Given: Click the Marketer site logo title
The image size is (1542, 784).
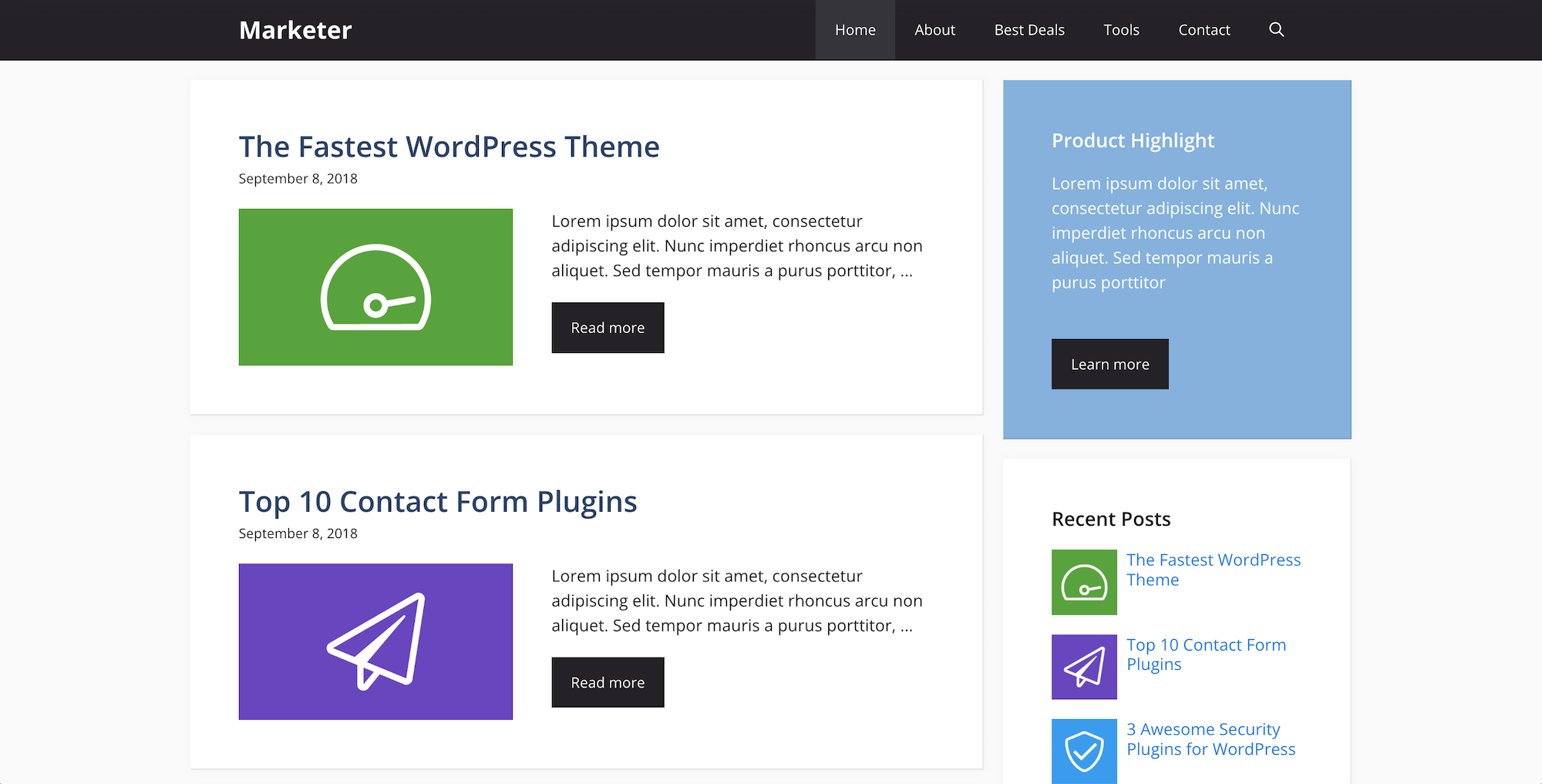Looking at the screenshot, I should pyautogui.click(x=295, y=30).
